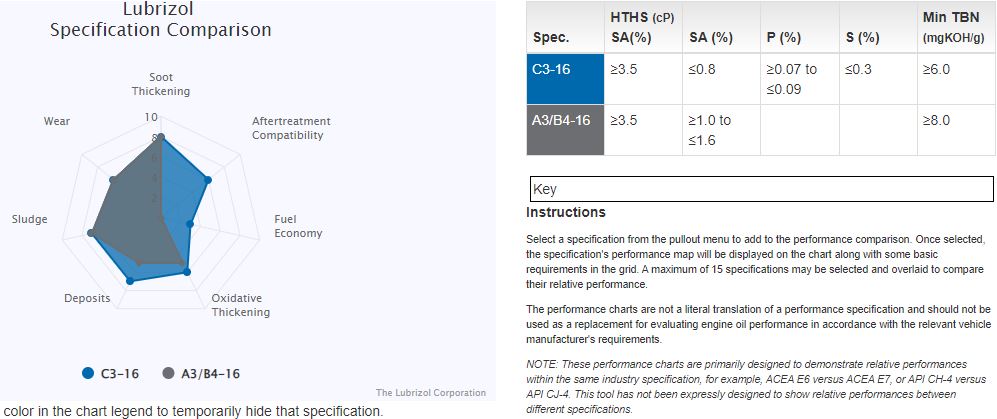Click the data point on the Sludge axis

[x=91, y=233]
